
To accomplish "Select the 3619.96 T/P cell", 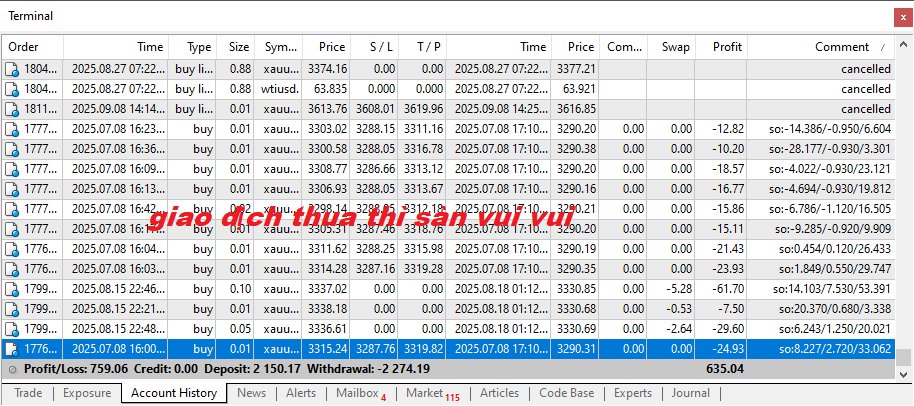I will 422,109.
